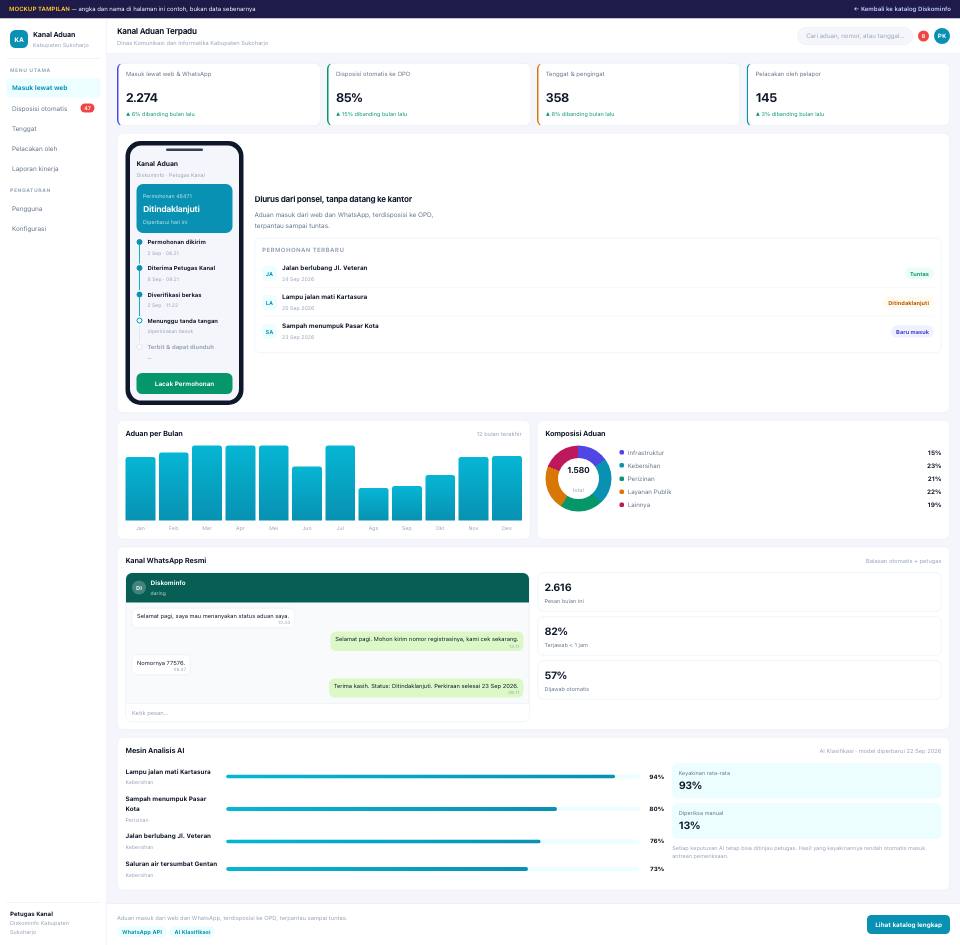This screenshot has height=945, width=960.
Task: Open the red notification badge in the header
Action: [923, 36]
